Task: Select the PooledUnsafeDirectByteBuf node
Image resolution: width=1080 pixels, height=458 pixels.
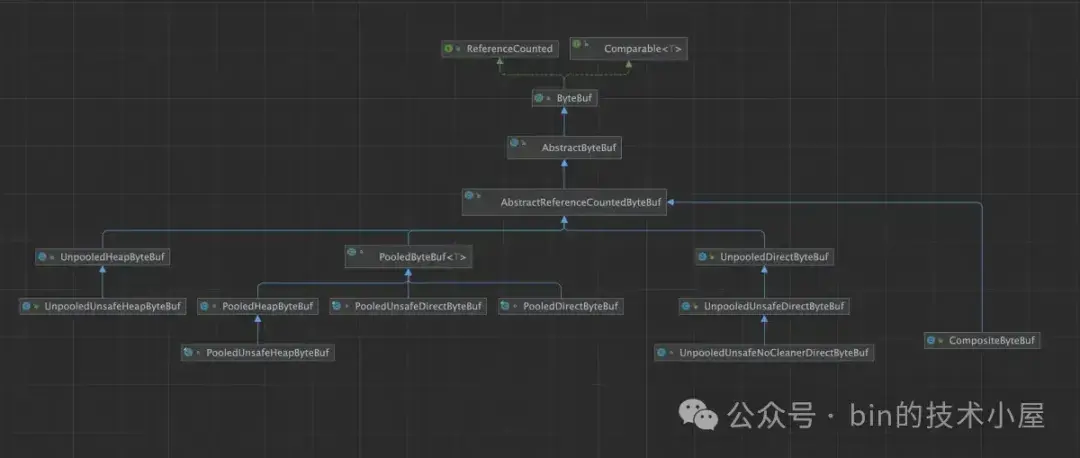Action: 408,306
